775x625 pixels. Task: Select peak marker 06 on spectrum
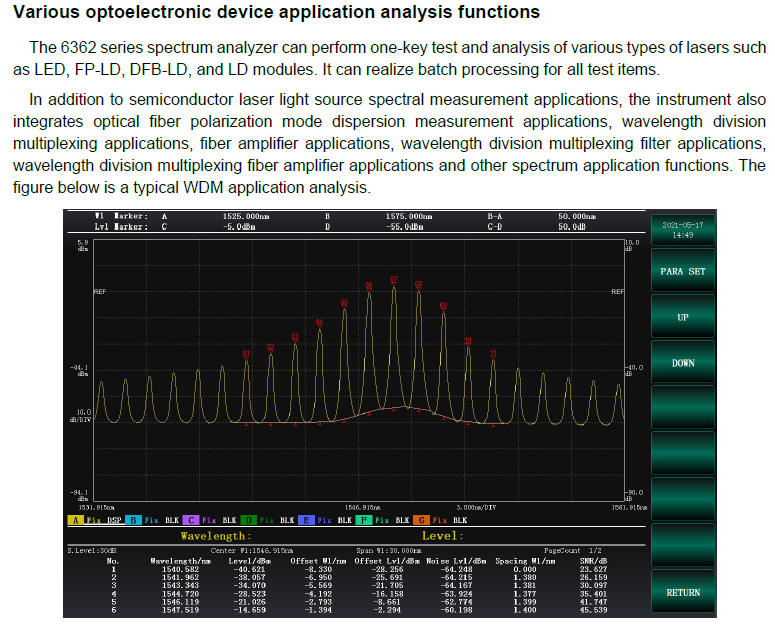[369, 287]
